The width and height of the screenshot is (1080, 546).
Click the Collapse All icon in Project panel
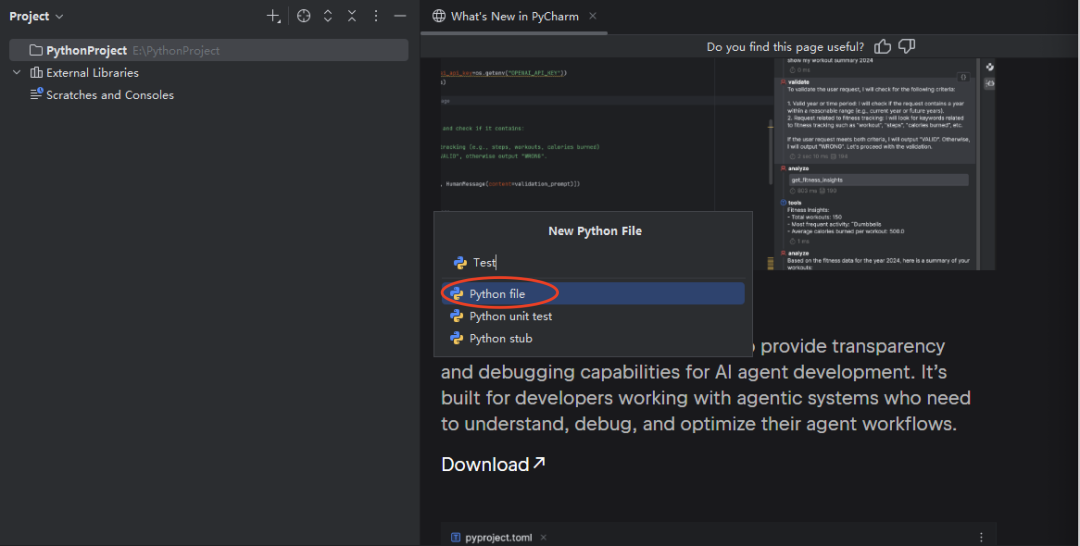[x=352, y=16]
